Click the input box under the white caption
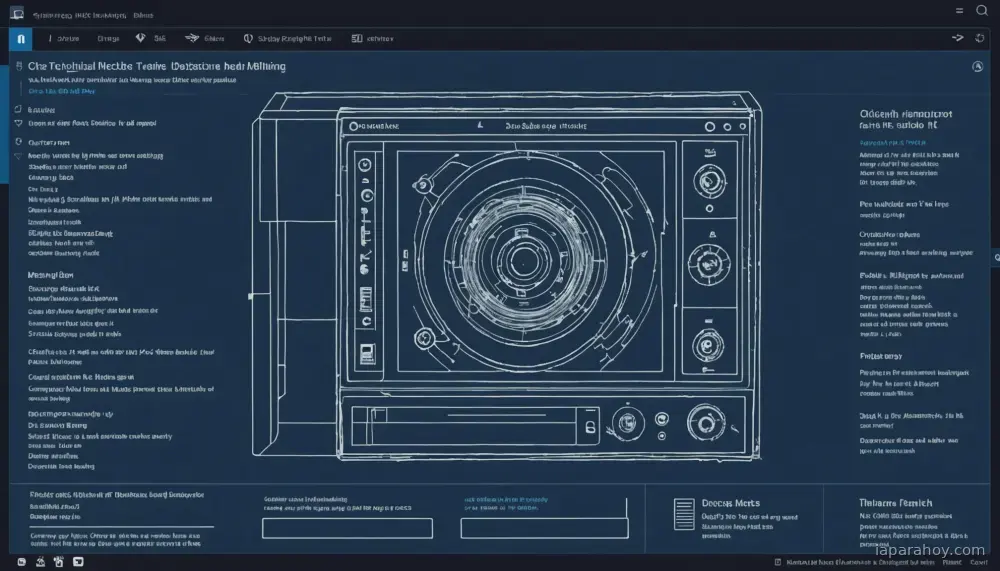1000x571 pixels. (x=347, y=528)
